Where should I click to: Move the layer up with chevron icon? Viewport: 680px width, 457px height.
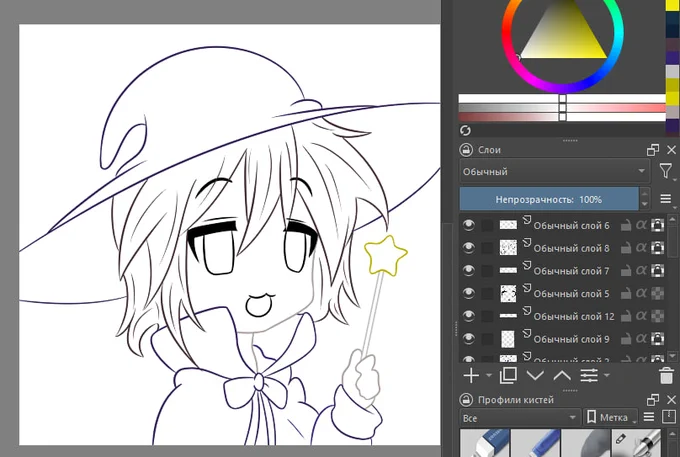click(x=562, y=375)
